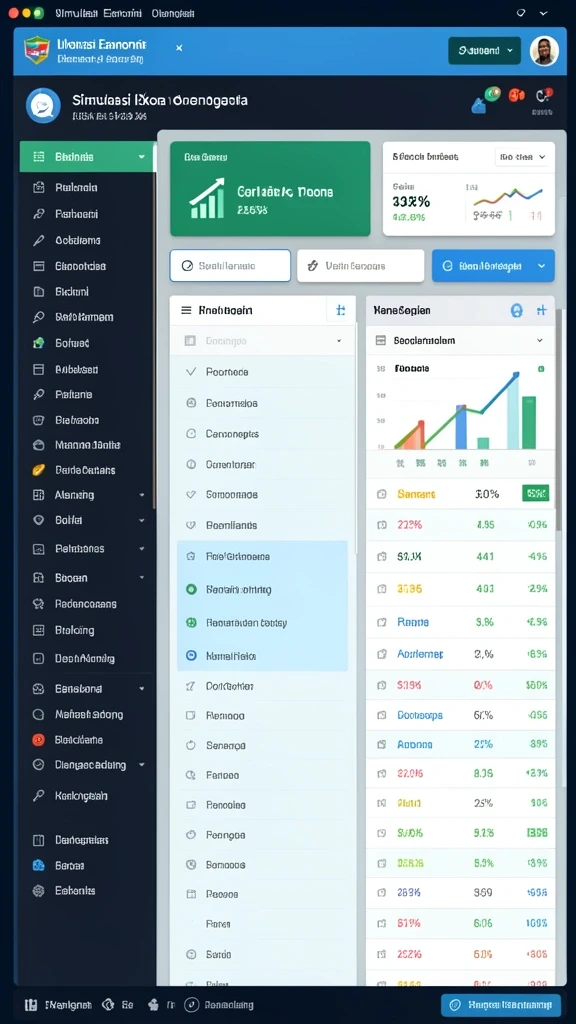Click the red circle icon in sidebar
Viewport: 576px width, 1024px height.
pos(39,740)
